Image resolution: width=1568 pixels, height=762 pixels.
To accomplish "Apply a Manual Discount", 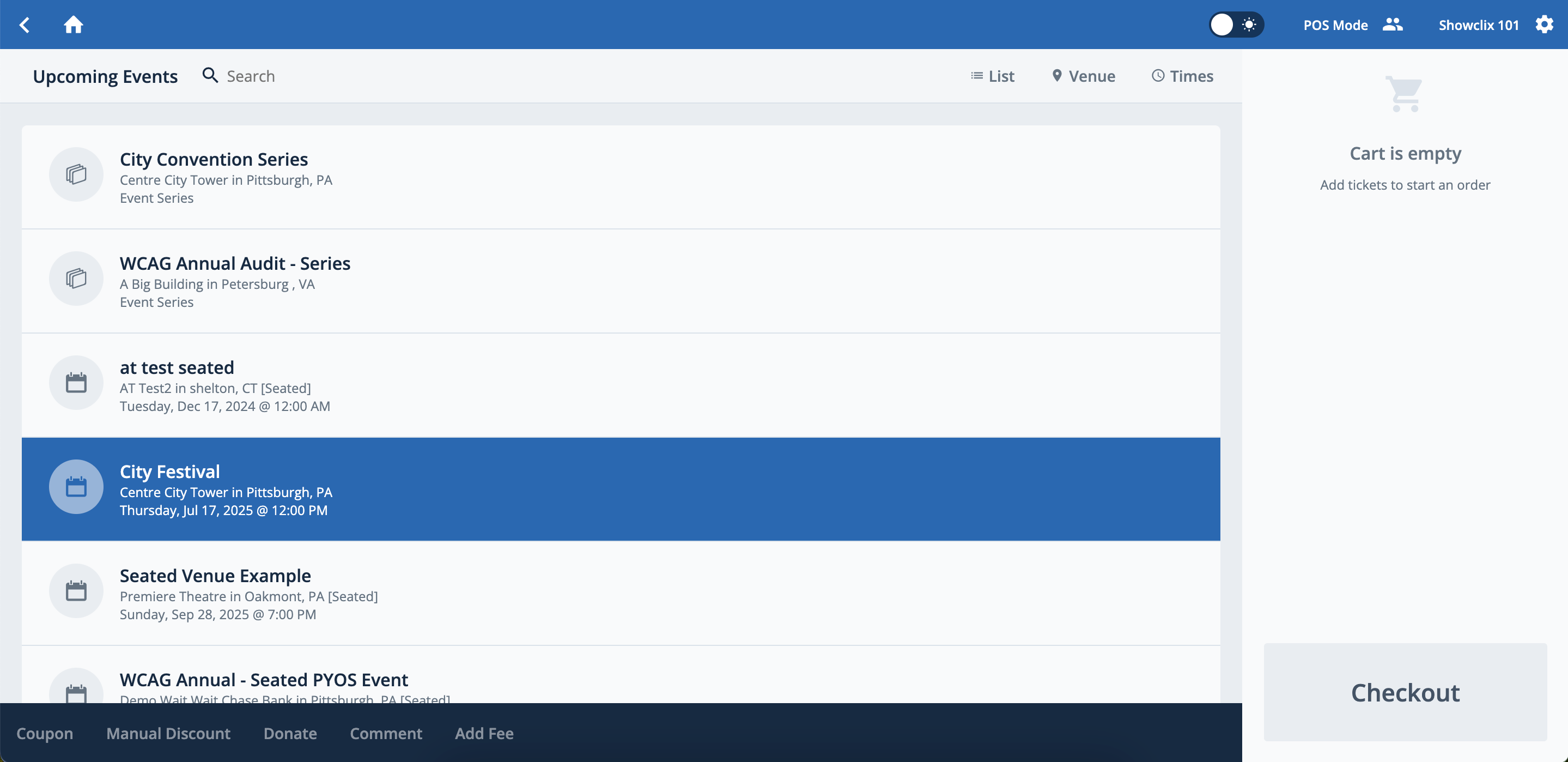I will pyautogui.click(x=168, y=733).
